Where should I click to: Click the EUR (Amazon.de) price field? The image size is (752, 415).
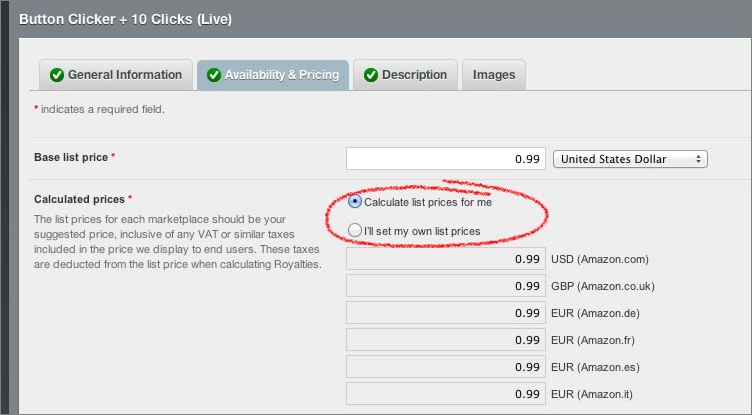click(446, 314)
